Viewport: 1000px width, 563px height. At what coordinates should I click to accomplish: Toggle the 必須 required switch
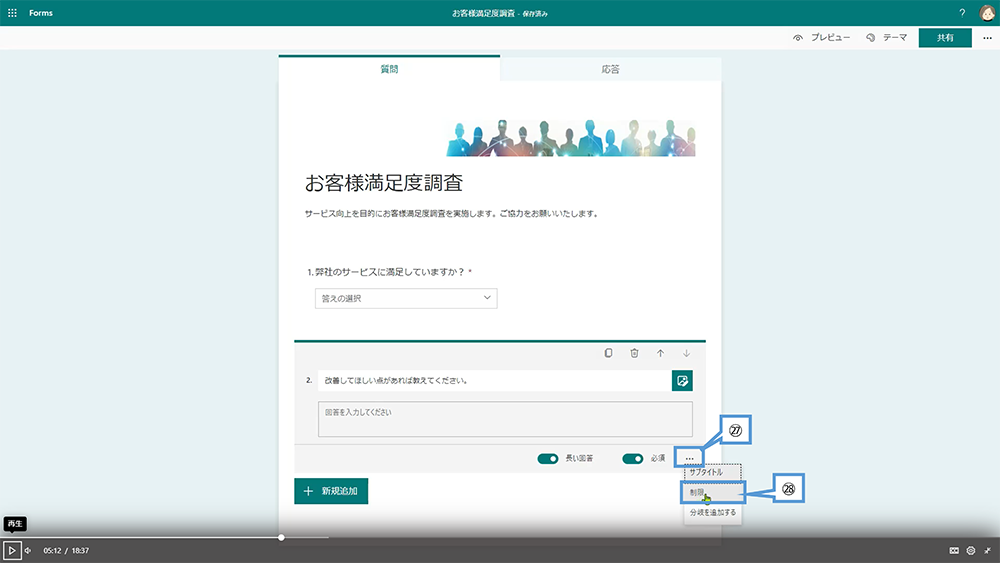[x=633, y=458]
